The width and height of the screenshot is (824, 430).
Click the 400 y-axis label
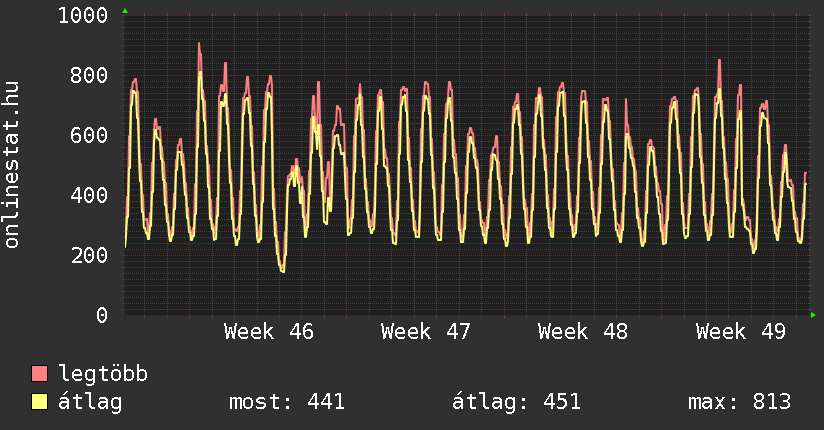pyautogui.click(x=89, y=196)
